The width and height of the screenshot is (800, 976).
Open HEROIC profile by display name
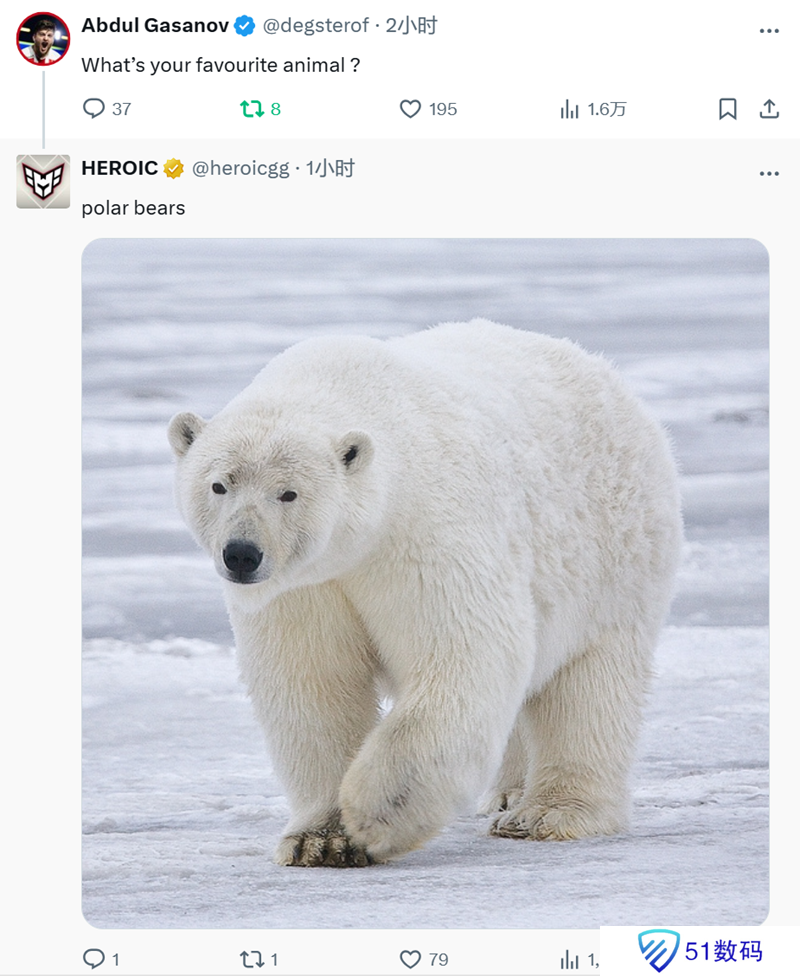pos(119,168)
